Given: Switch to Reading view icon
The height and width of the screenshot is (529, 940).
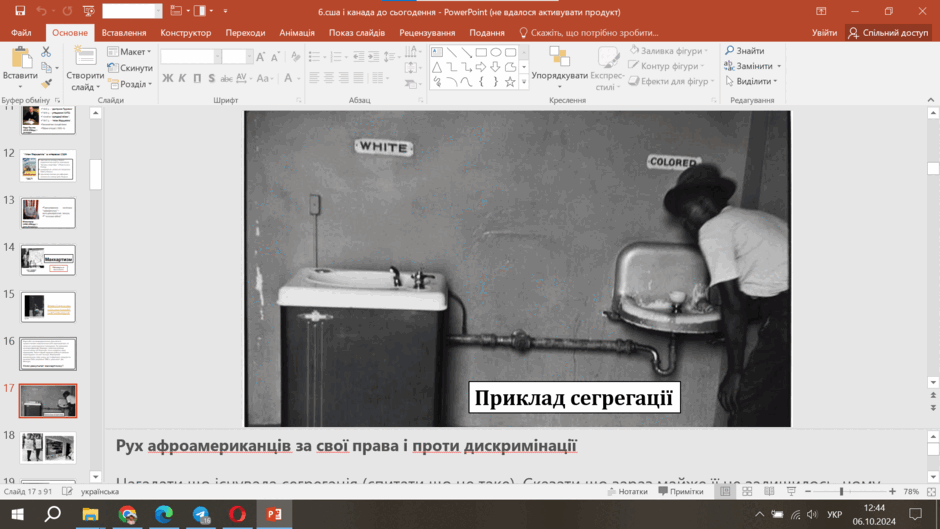Looking at the screenshot, I should click(x=769, y=491).
